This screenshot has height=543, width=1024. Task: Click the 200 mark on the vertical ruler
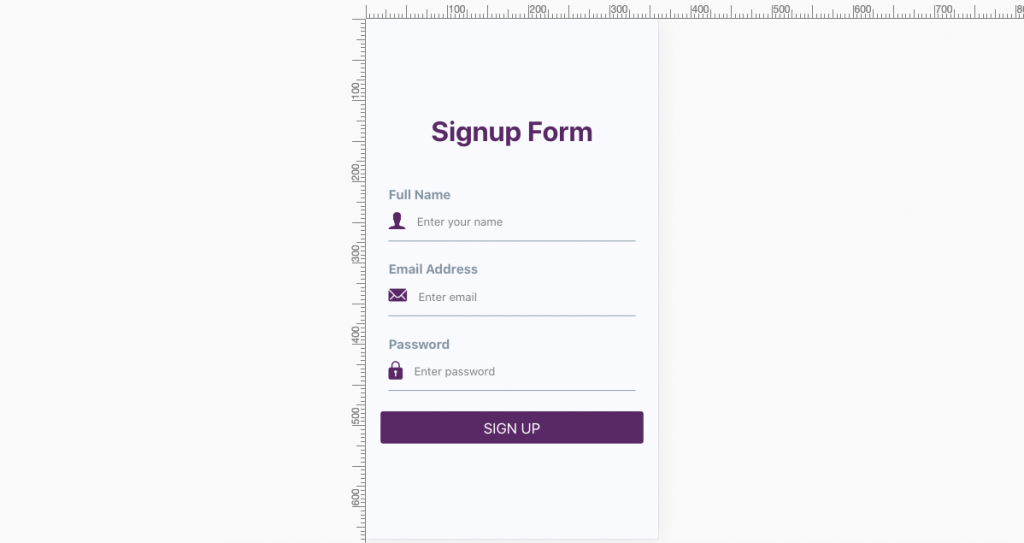click(x=358, y=182)
